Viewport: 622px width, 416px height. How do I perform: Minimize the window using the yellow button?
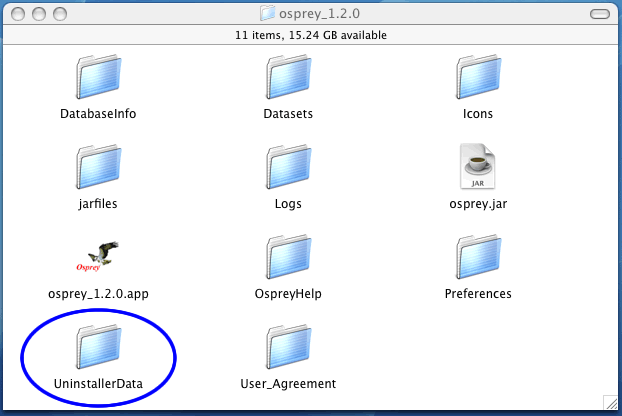point(38,13)
